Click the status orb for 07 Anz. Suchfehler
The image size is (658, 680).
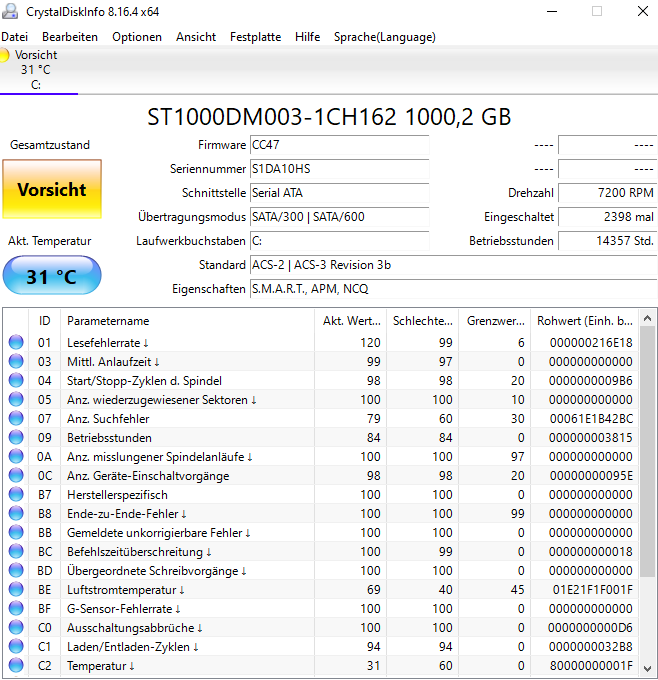(16, 418)
